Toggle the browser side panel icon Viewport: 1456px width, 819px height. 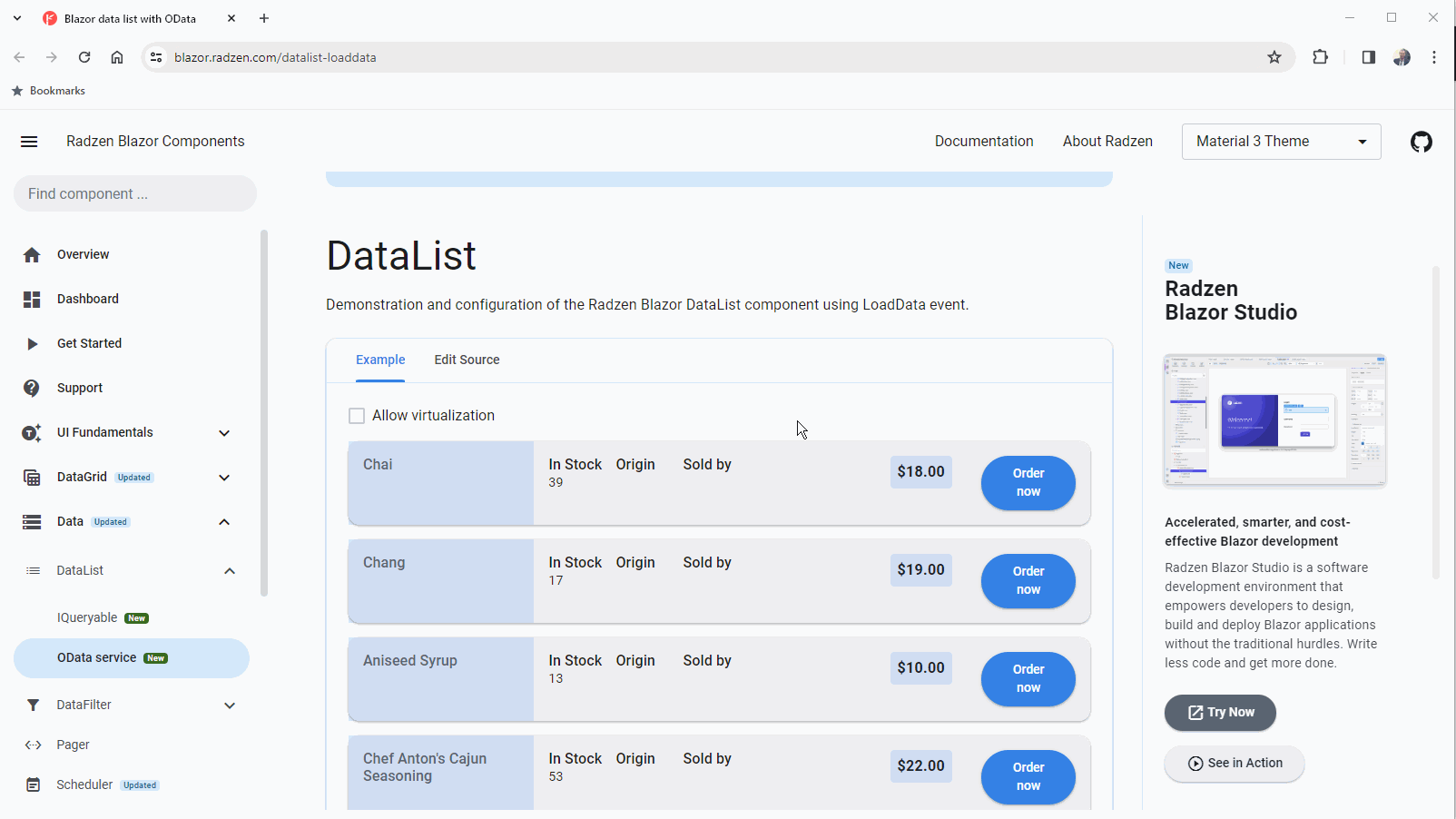coord(1368,57)
